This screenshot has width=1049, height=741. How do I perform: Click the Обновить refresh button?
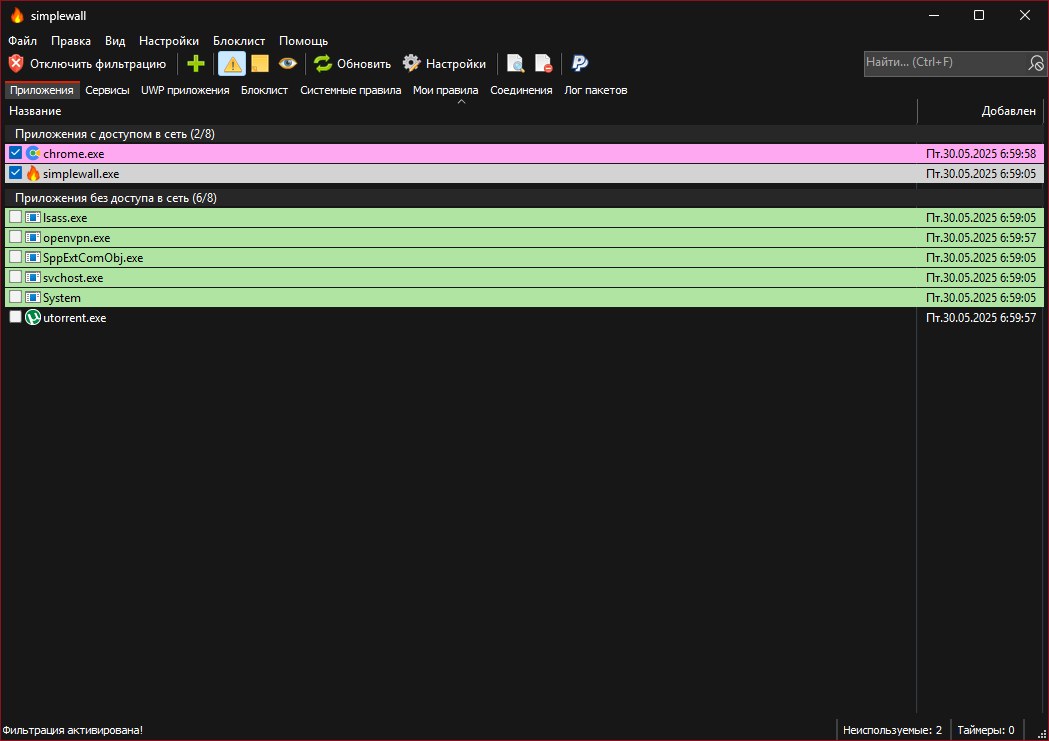(x=352, y=64)
